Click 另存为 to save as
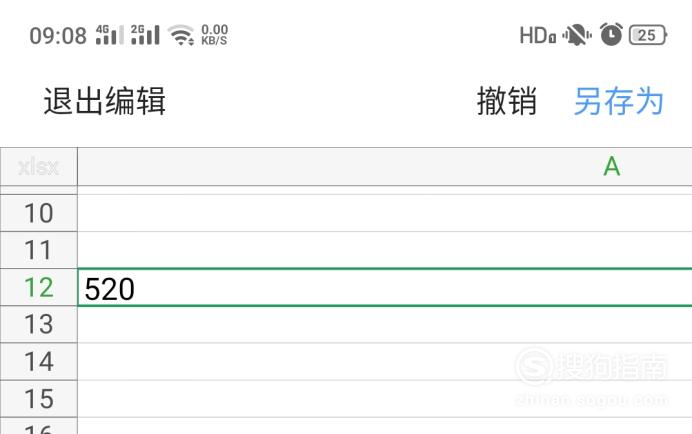The width and height of the screenshot is (692, 434). coord(619,101)
